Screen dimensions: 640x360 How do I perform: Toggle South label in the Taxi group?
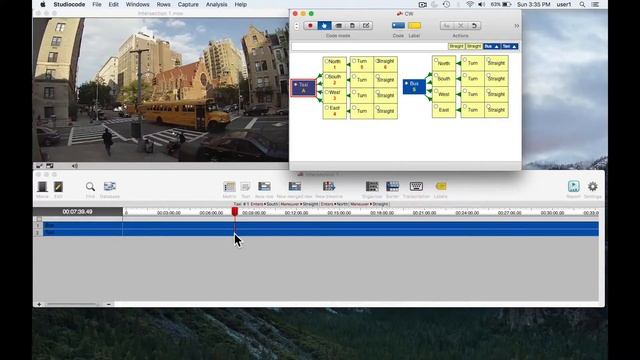(x=335, y=80)
